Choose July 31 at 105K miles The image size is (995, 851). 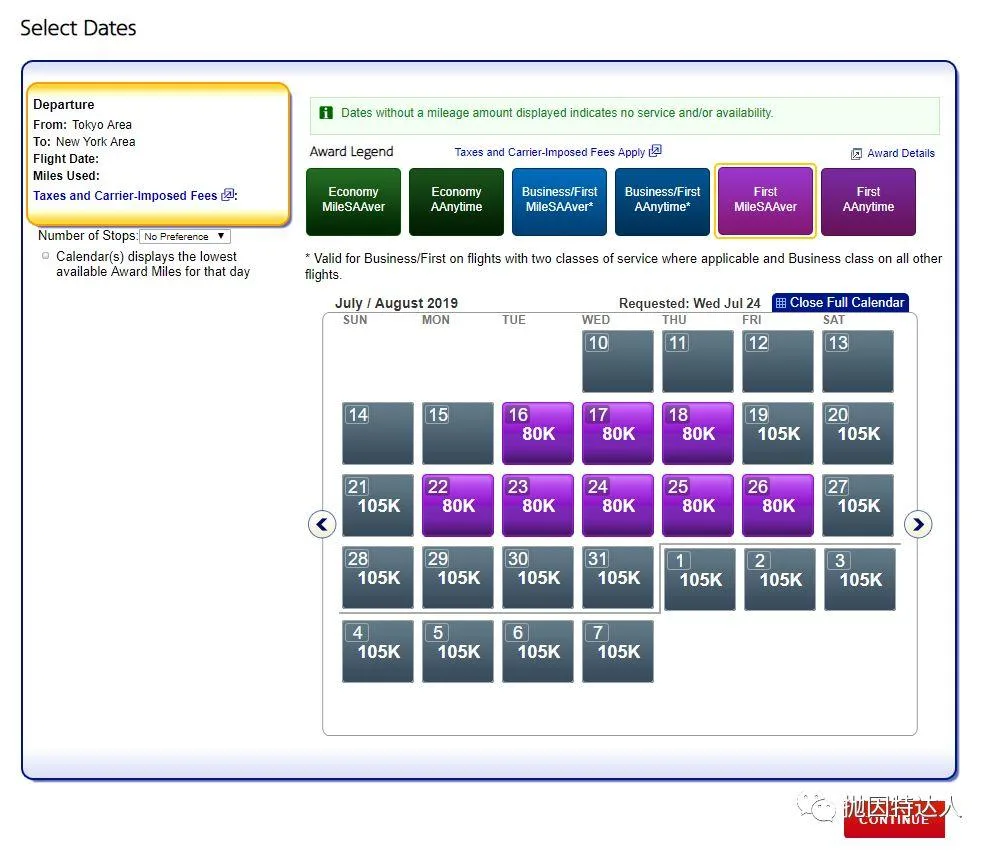pyautogui.click(x=617, y=577)
